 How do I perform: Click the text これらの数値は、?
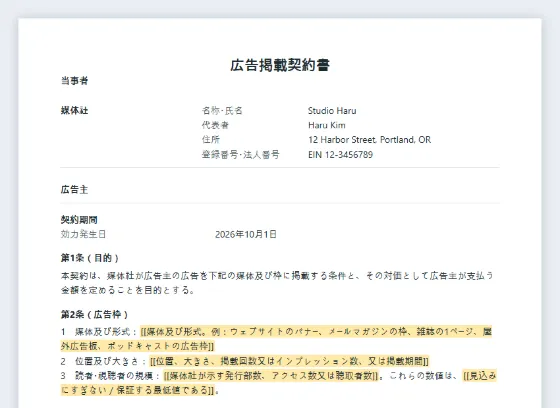click(424, 376)
